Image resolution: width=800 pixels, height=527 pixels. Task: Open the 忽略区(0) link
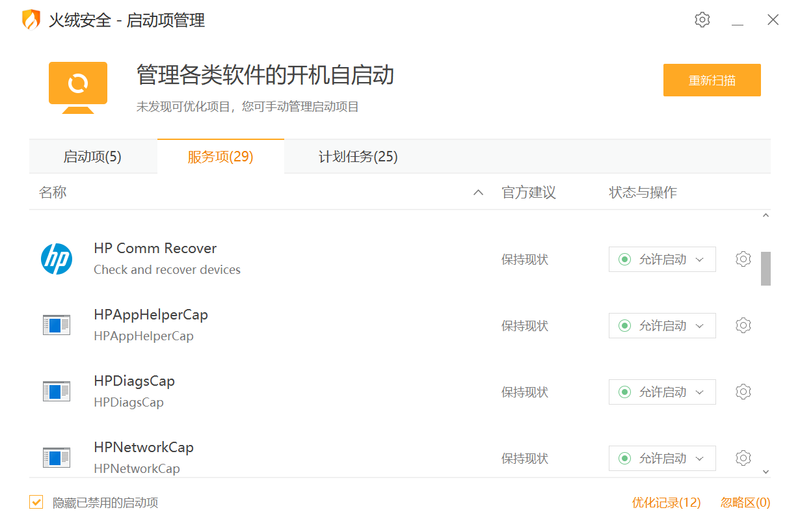(745, 502)
